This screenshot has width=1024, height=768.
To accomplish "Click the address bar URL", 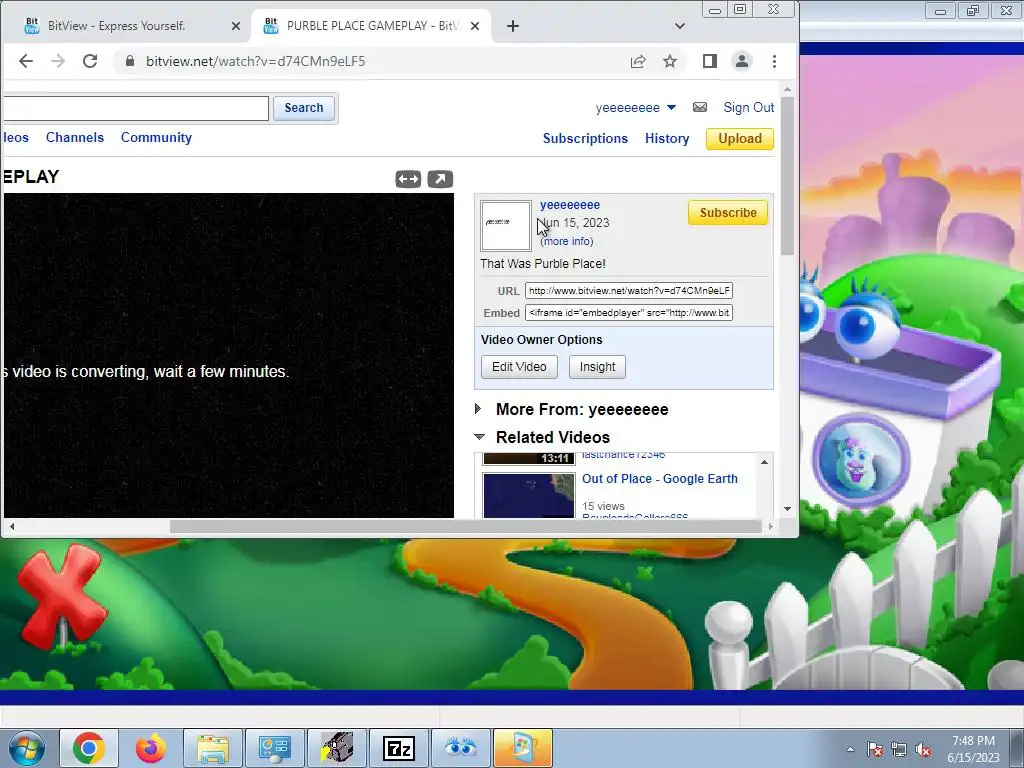I will point(255,61).
